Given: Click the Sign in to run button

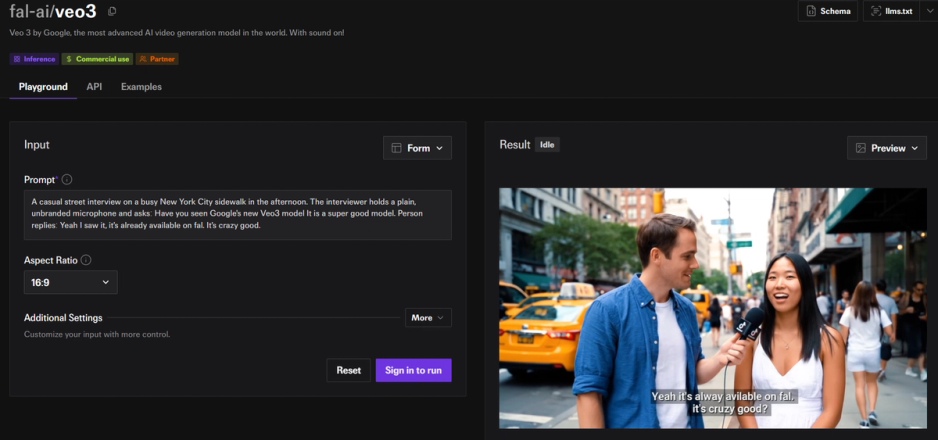Looking at the screenshot, I should (x=413, y=370).
